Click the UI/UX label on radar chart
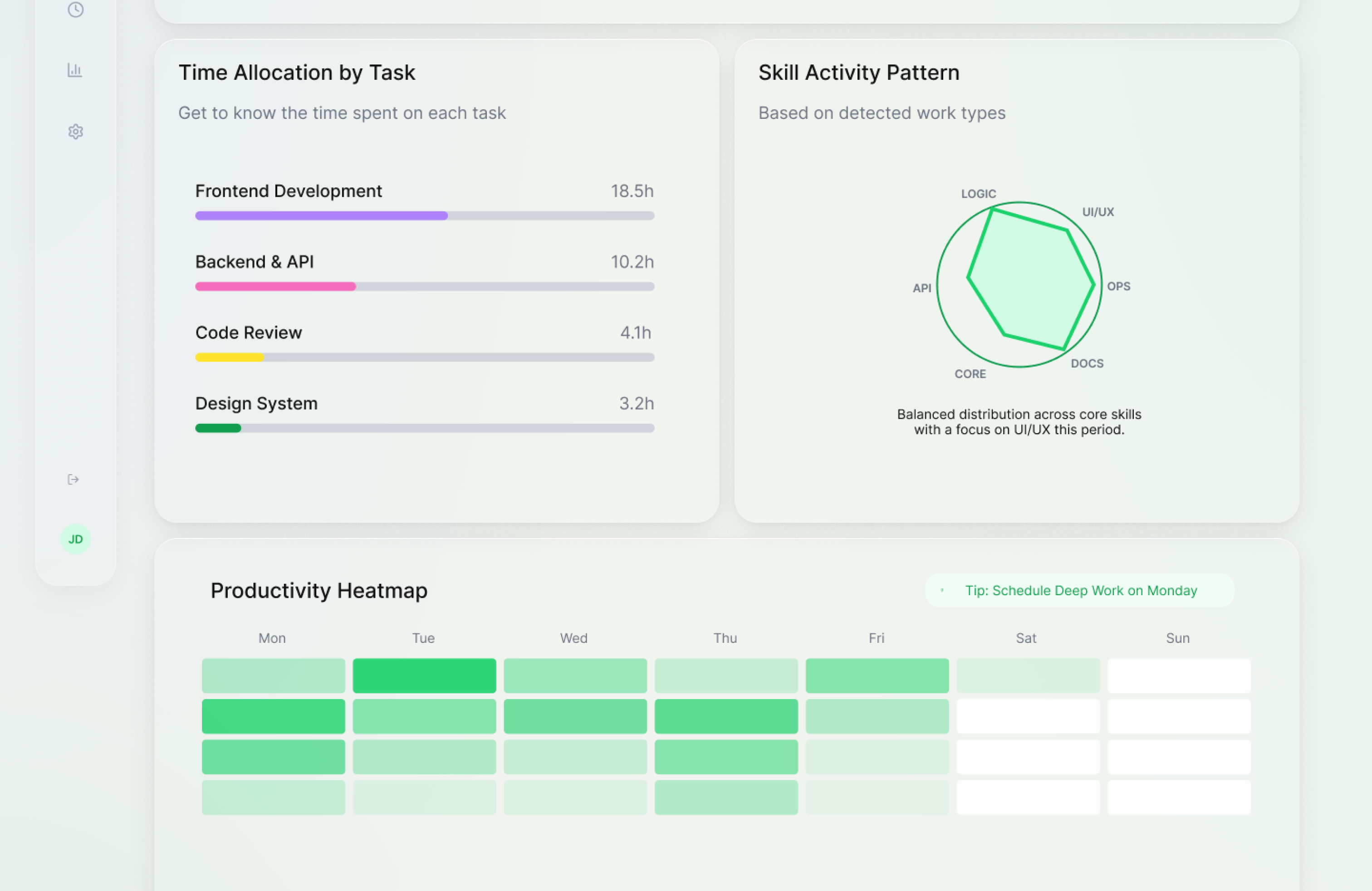 coord(1098,212)
